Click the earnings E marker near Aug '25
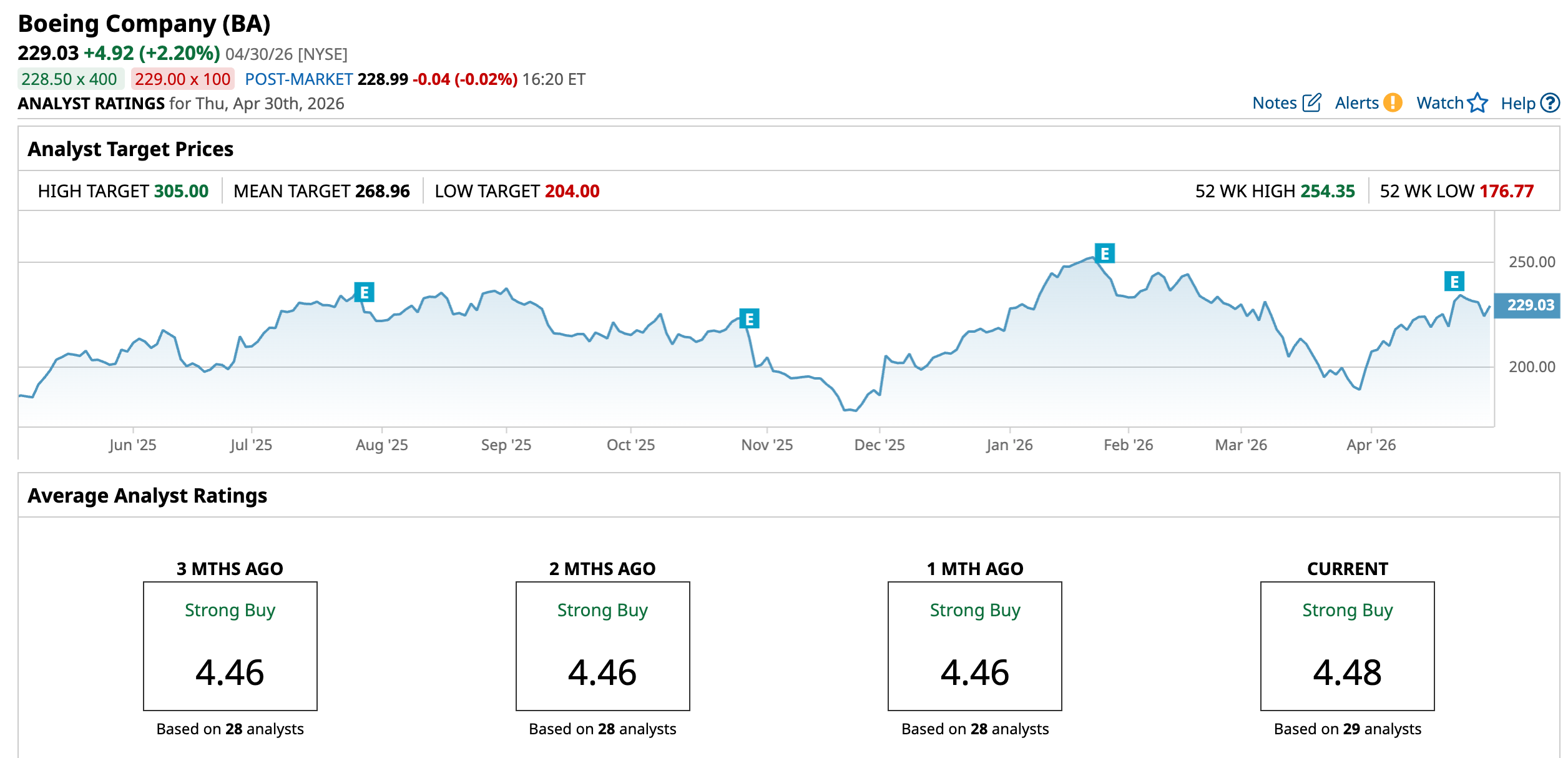This screenshot has width=1568, height=758. (364, 292)
